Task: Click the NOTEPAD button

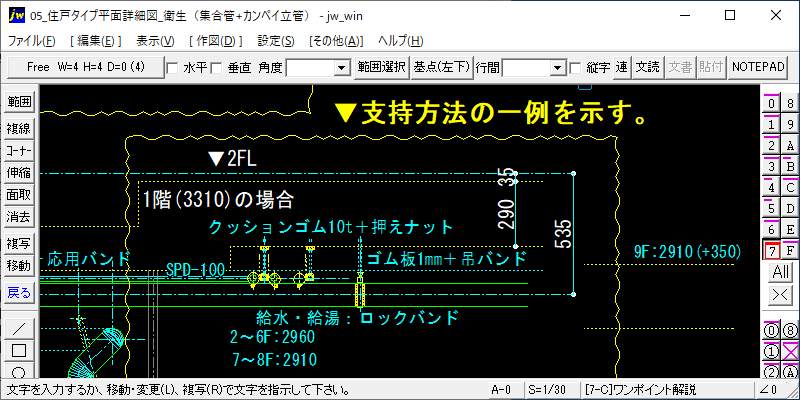Action: (758, 67)
